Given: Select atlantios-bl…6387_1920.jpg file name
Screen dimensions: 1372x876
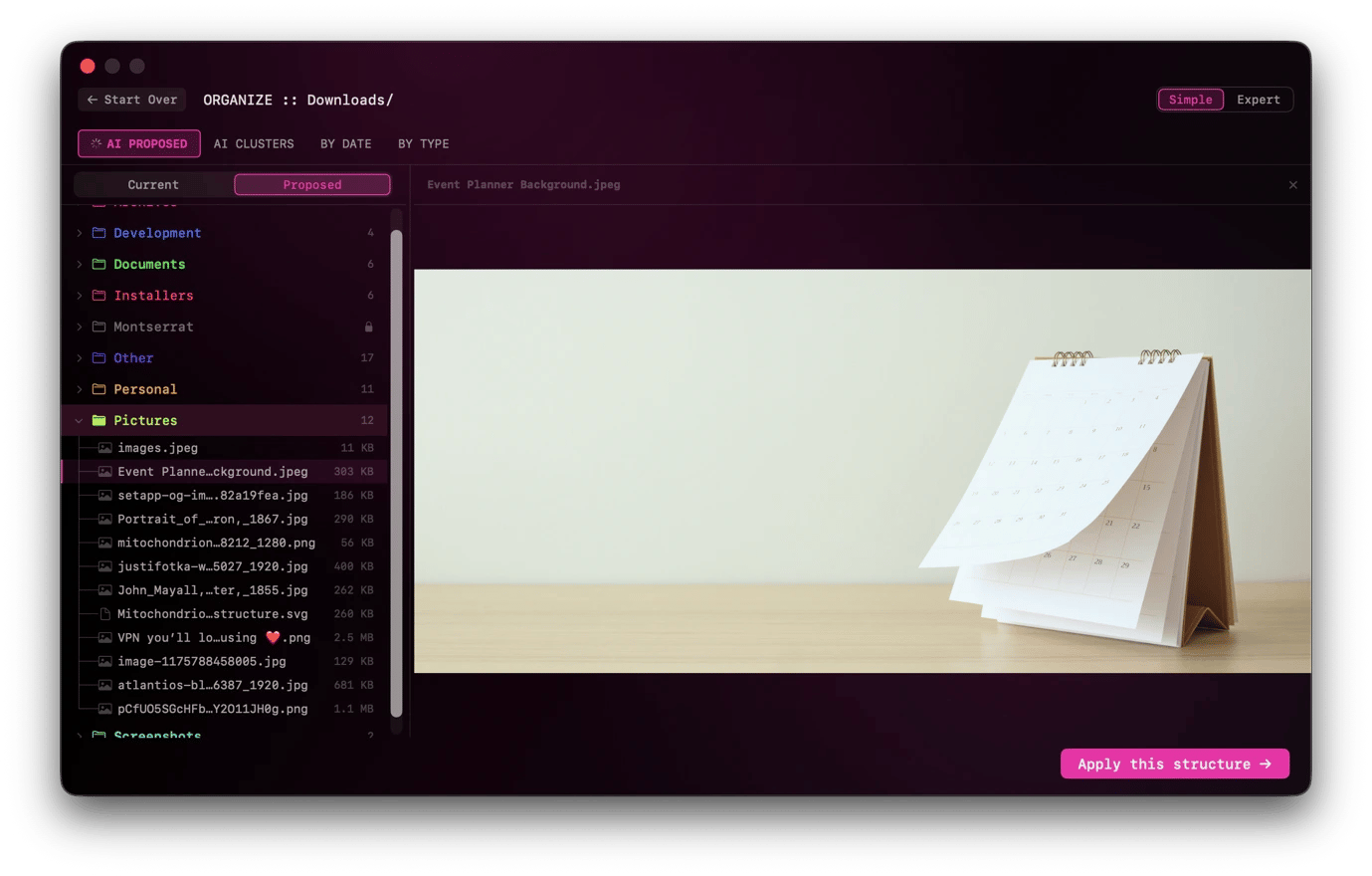Looking at the screenshot, I should click(x=213, y=685).
